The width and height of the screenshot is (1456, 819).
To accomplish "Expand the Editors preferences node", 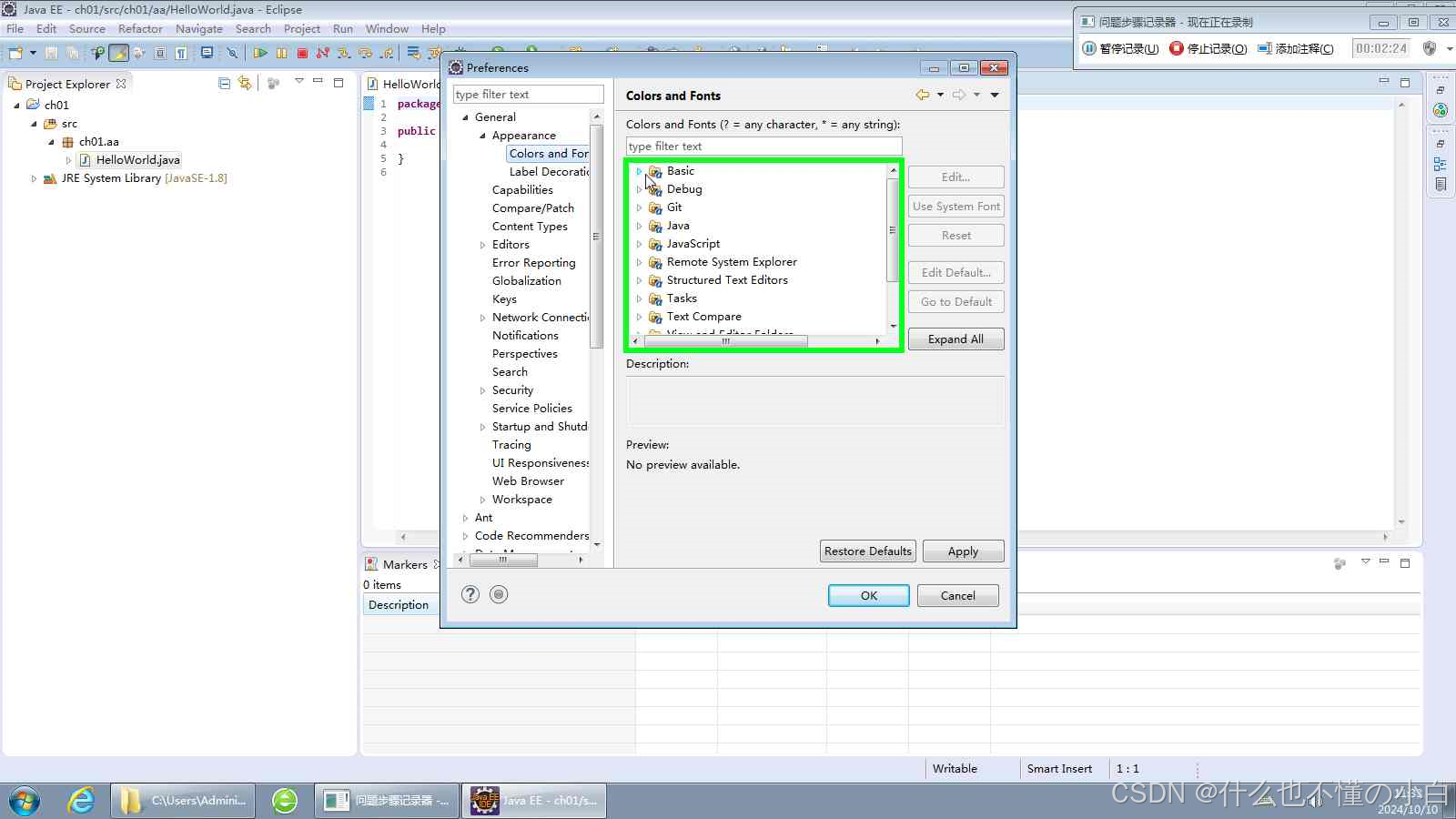I will 483,245.
